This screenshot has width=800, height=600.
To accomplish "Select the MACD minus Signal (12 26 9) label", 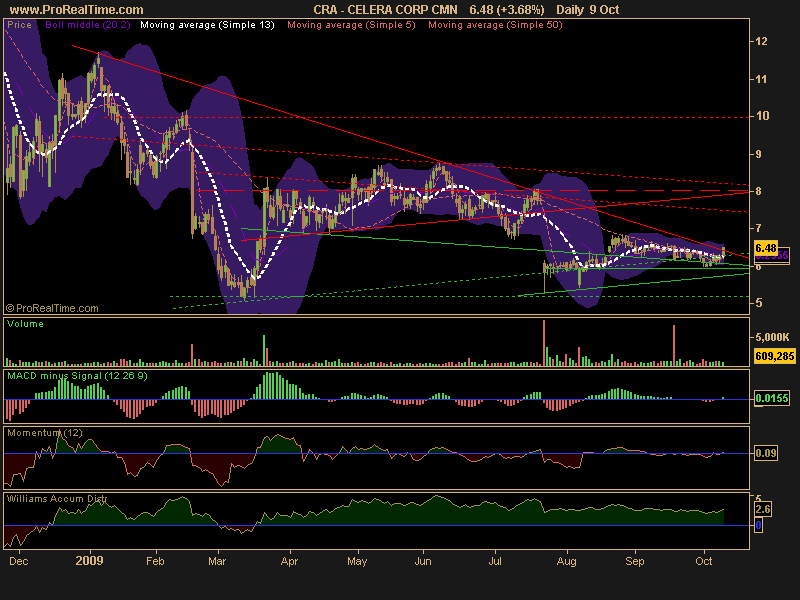I will (78, 376).
